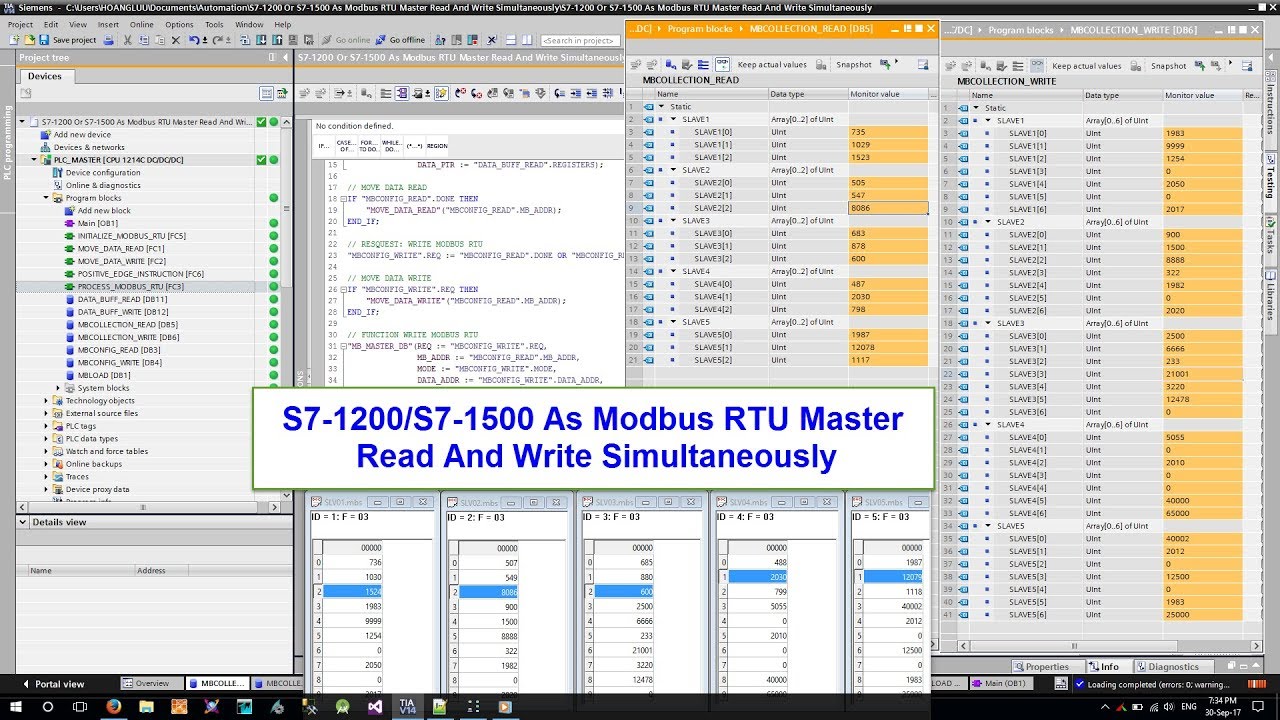Expand the PLC data types folder

point(46,439)
